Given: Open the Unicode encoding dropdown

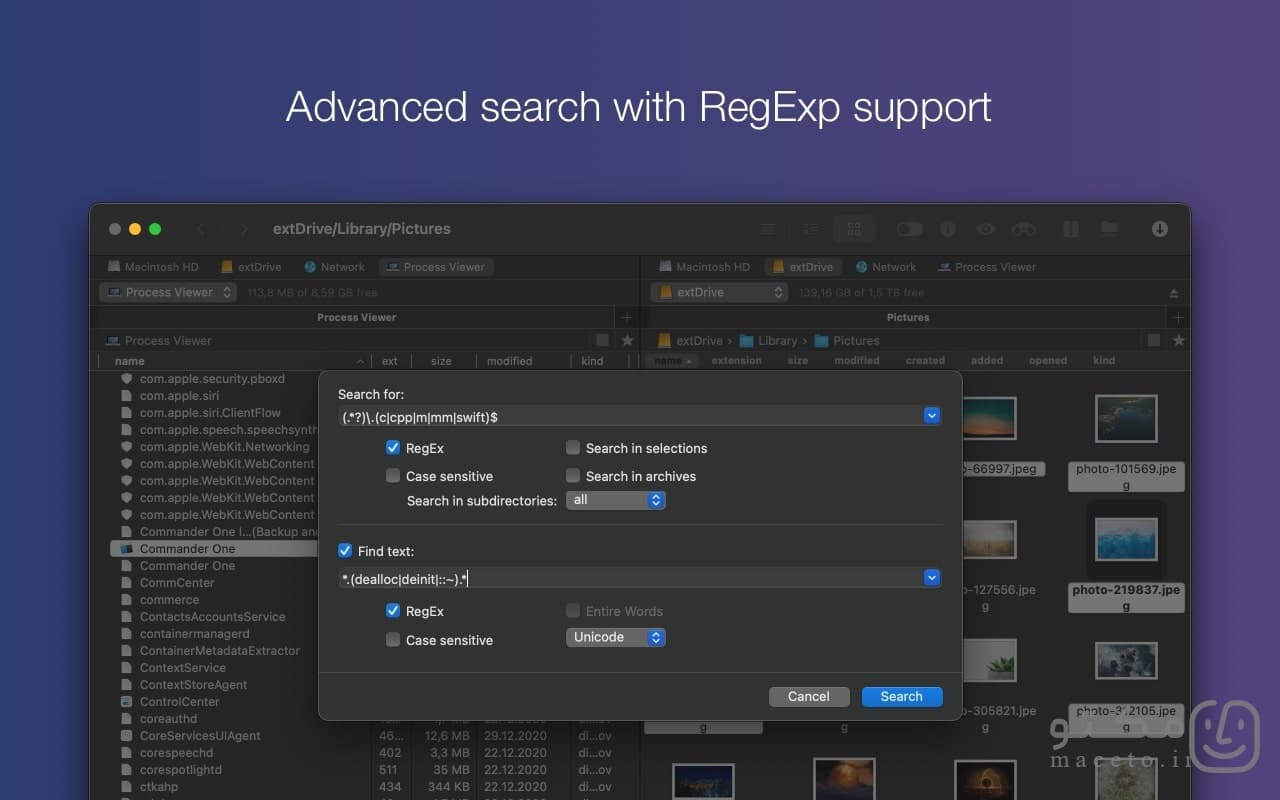Looking at the screenshot, I should point(616,637).
